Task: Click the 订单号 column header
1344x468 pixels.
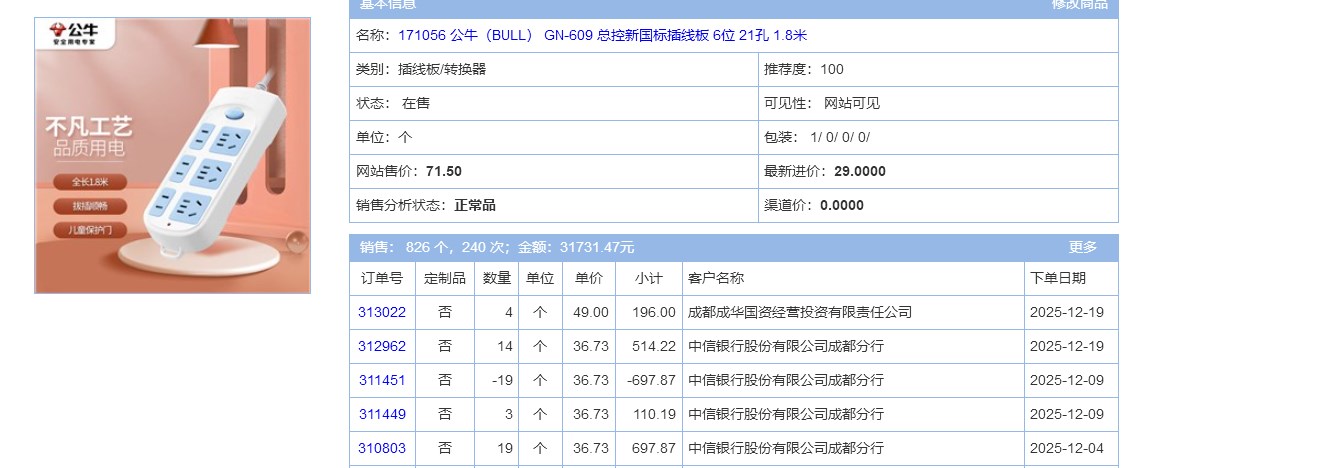Action: [382, 278]
